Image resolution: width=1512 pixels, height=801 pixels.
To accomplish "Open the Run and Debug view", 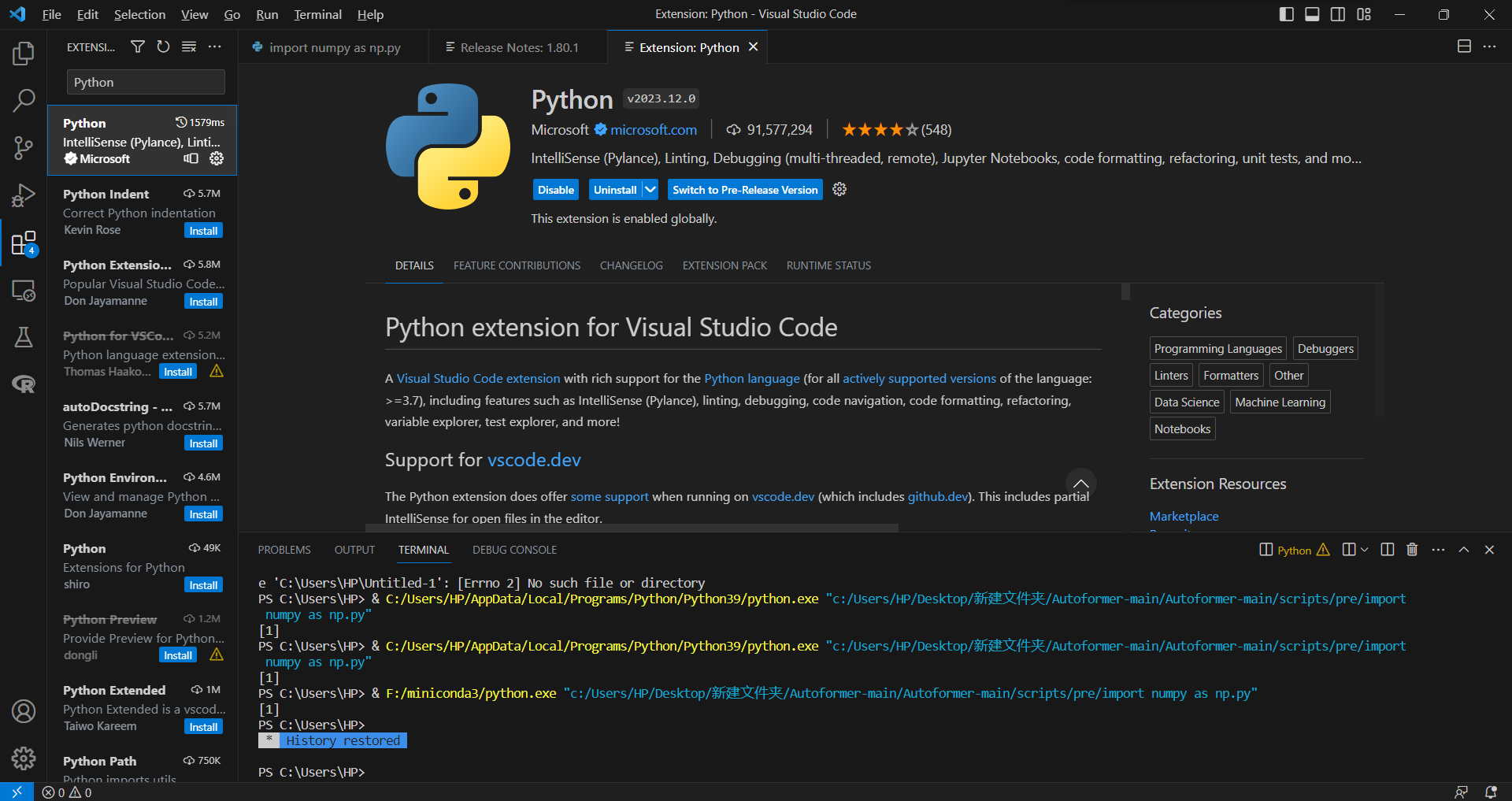I will tap(24, 195).
